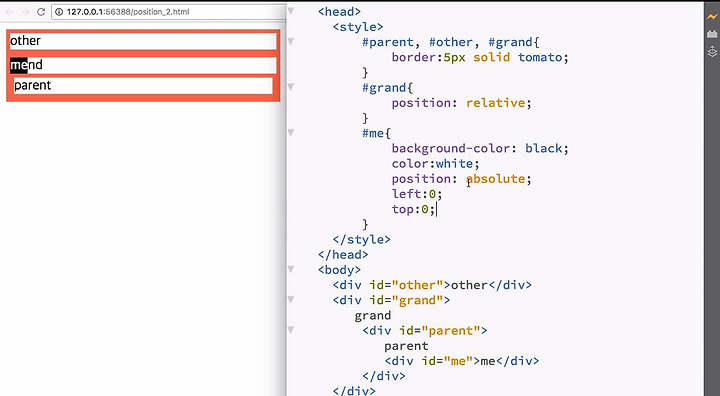The image size is (720, 396).
Task: Go forward in the browser
Action: (x=25, y=12)
